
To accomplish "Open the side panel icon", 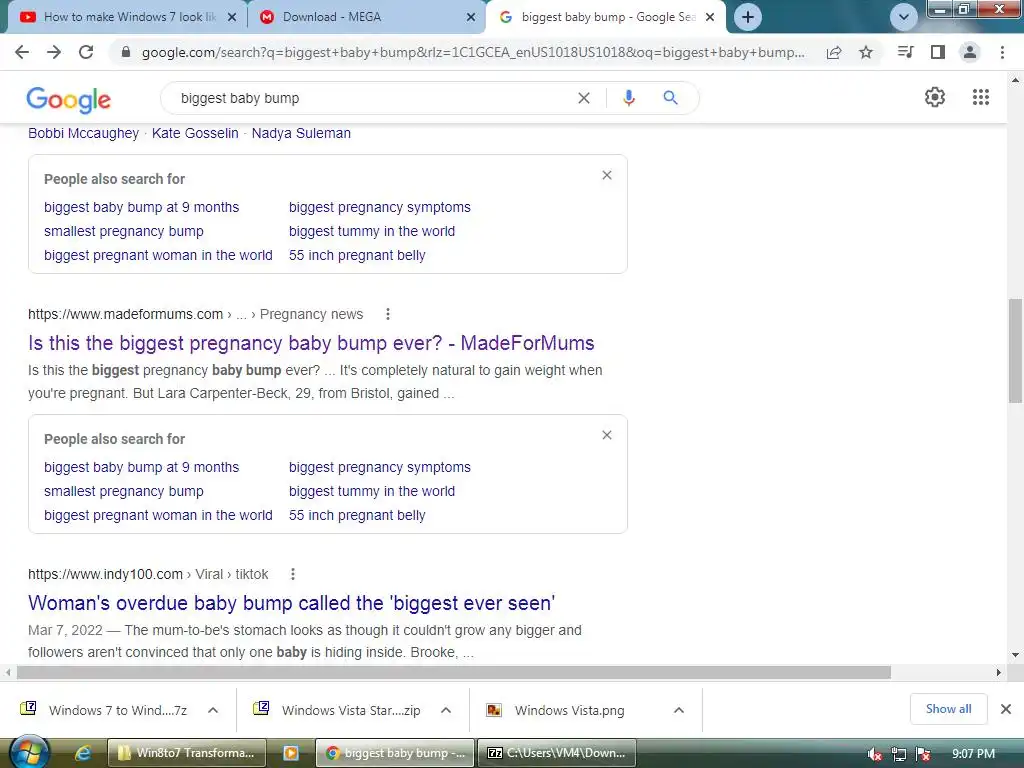I will [x=938, y=52].
